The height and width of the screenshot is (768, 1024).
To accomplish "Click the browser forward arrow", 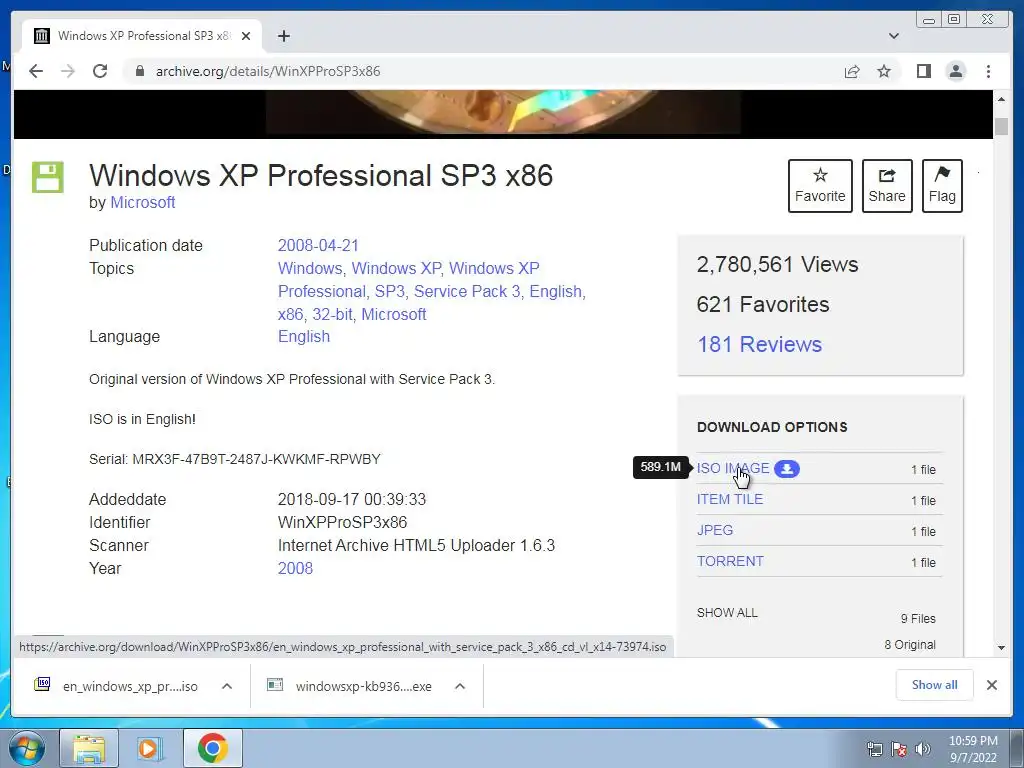I will click(68, 71).
